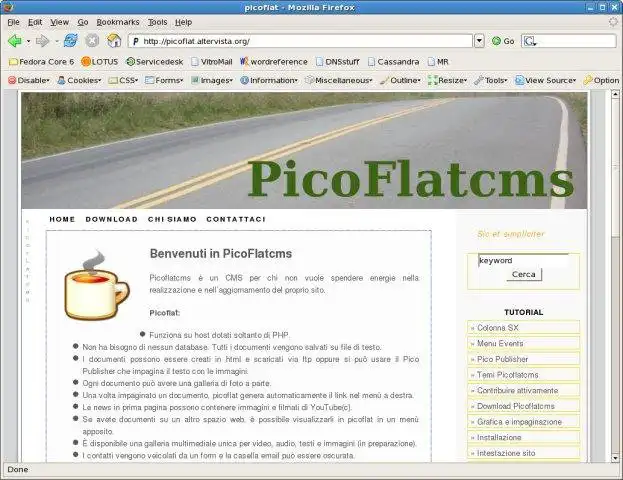The image size is (623, 480).
Task: Open the Miscellaneous toolbar dropdown
Action: [339, 80]
